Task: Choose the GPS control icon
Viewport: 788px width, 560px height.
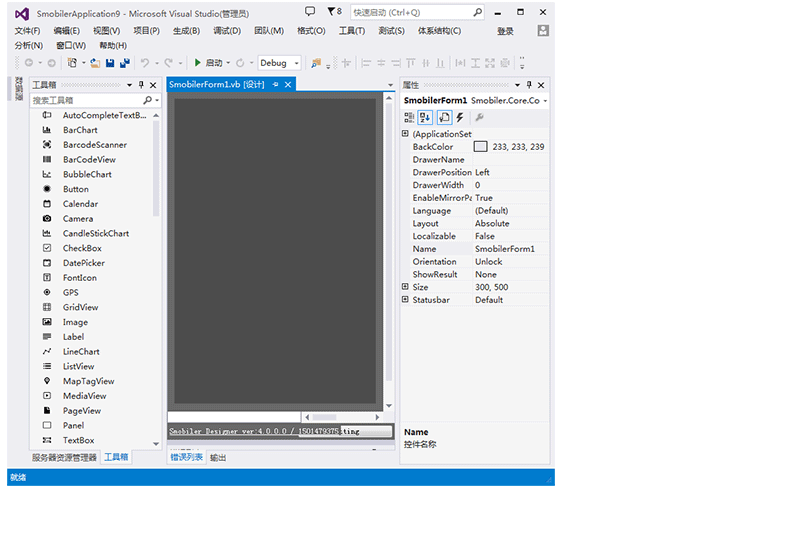Action: pyautogui.click(x=47, y=292)
